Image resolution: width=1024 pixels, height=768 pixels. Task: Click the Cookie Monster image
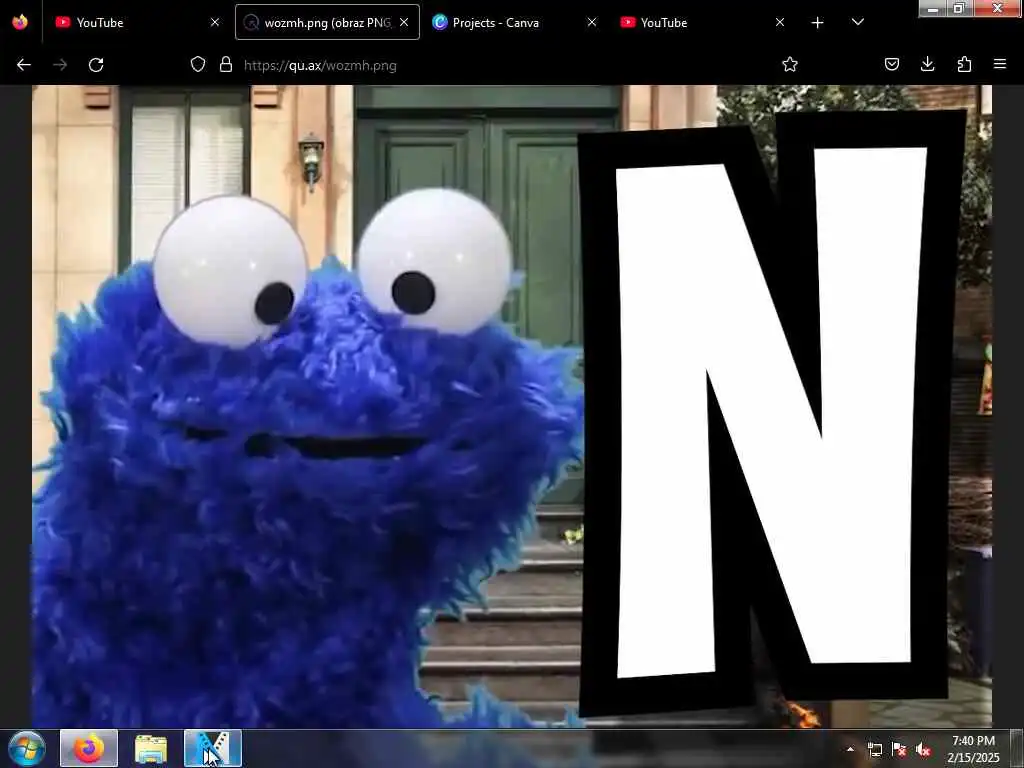click(512, 406)
